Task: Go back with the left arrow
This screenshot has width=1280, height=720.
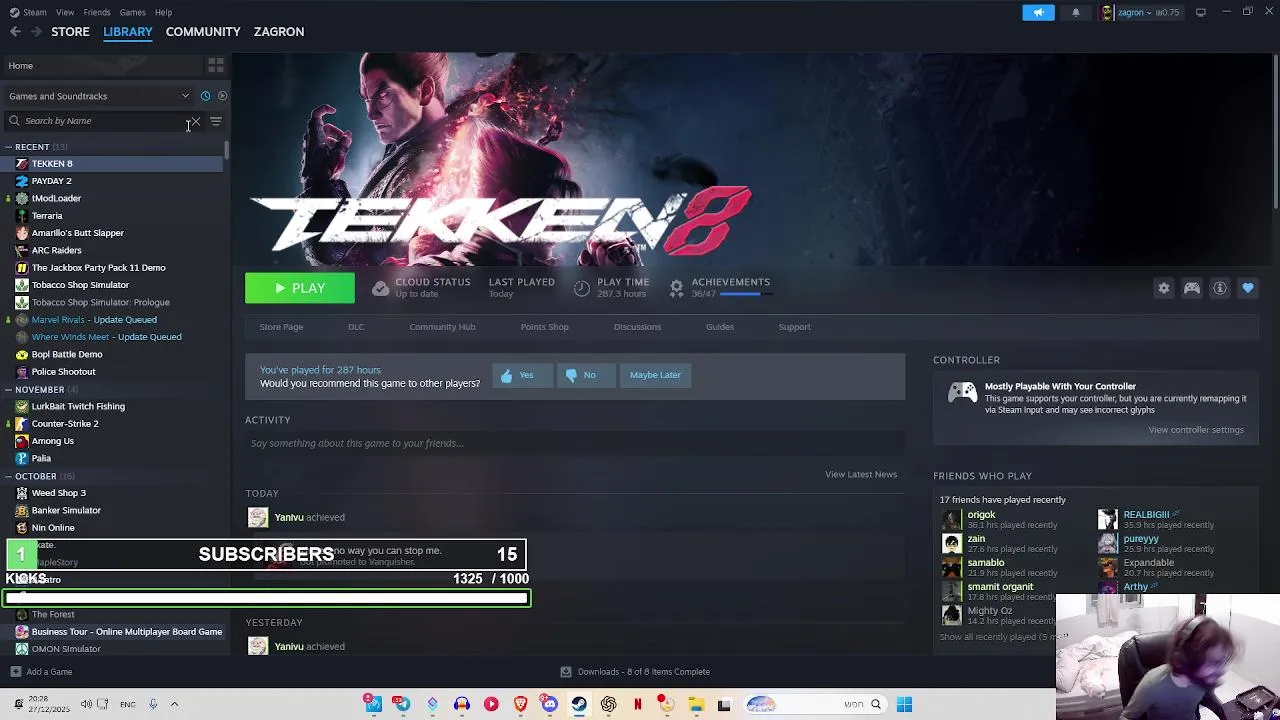Action: click(x=15, y=32)
